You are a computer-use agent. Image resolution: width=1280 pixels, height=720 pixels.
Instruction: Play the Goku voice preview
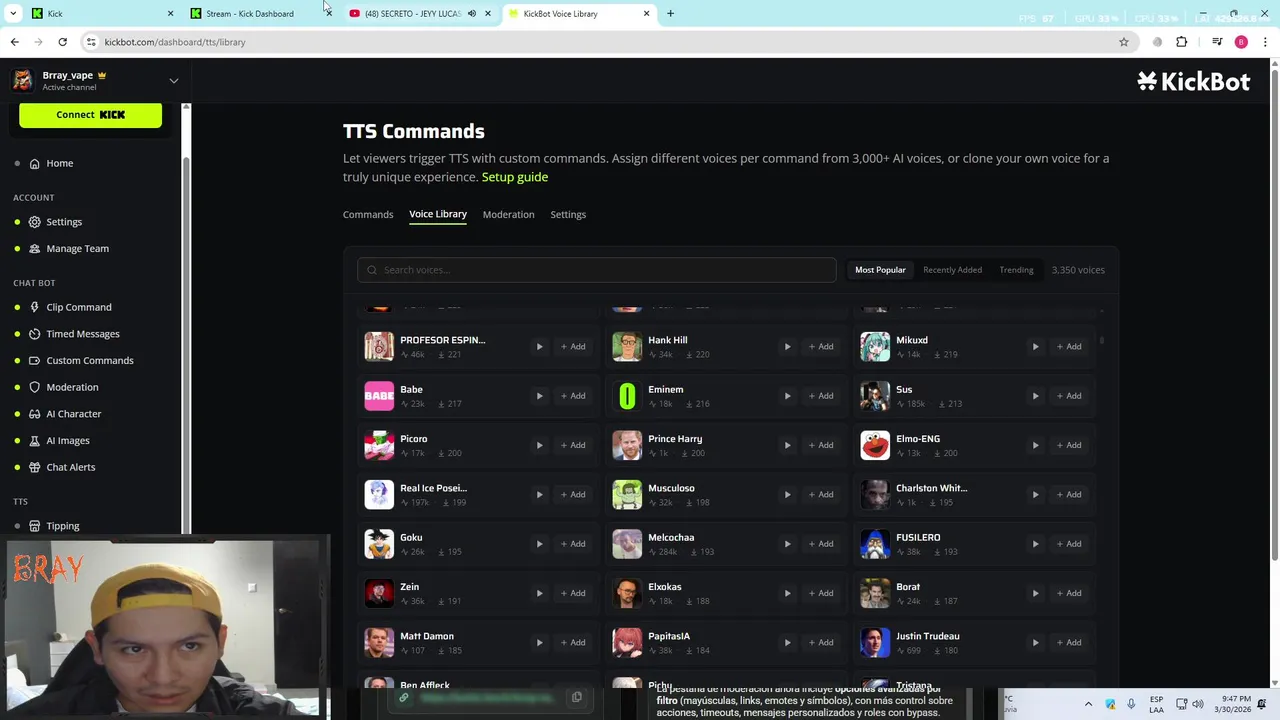coord(539,544)
